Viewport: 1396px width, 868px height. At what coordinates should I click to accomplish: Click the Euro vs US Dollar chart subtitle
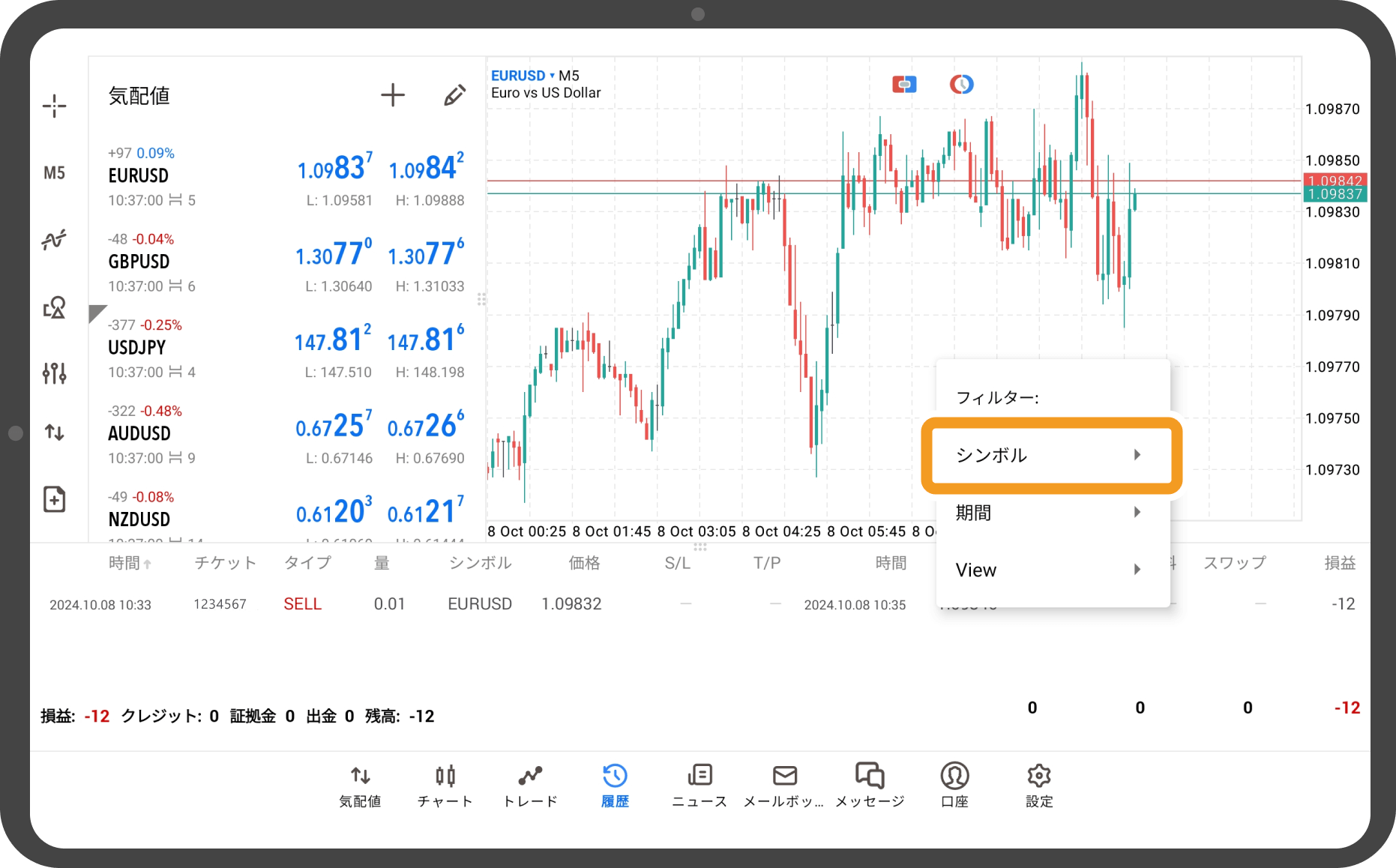(546, 93)
